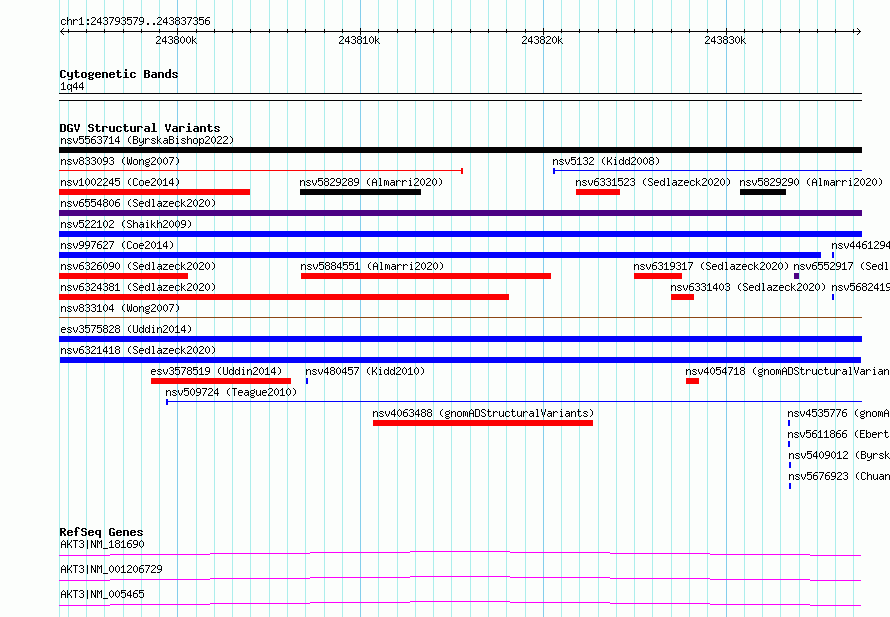Open nsv5829290 (Almarri2020) label

811,182
